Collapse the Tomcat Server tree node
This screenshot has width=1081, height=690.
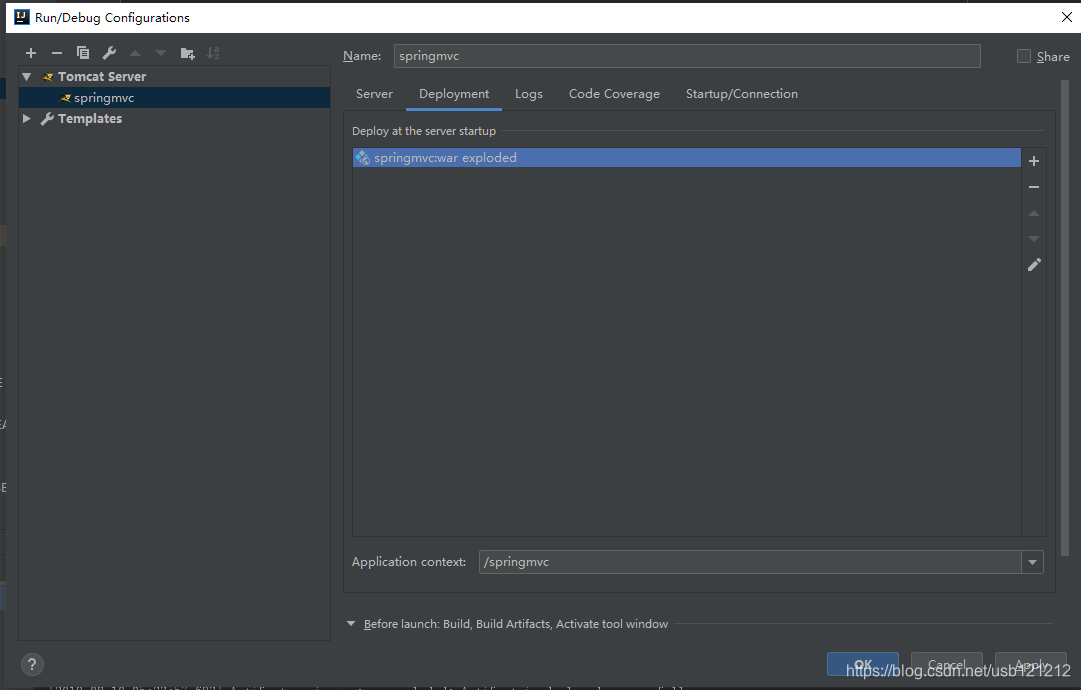[x=27, y=77]
